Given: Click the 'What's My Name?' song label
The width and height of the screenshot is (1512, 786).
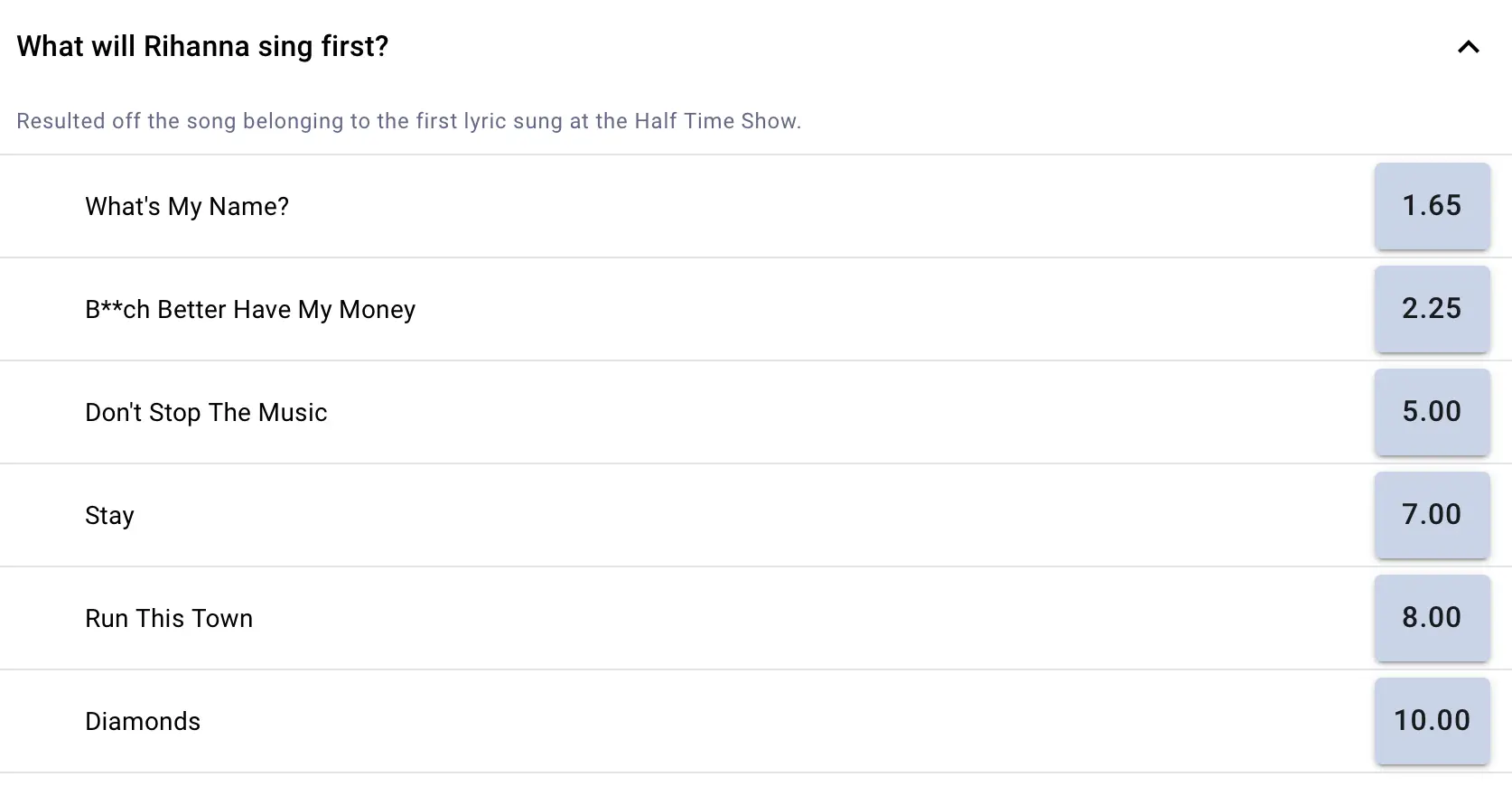Looking at the screenshot, I should coord(187,207).
